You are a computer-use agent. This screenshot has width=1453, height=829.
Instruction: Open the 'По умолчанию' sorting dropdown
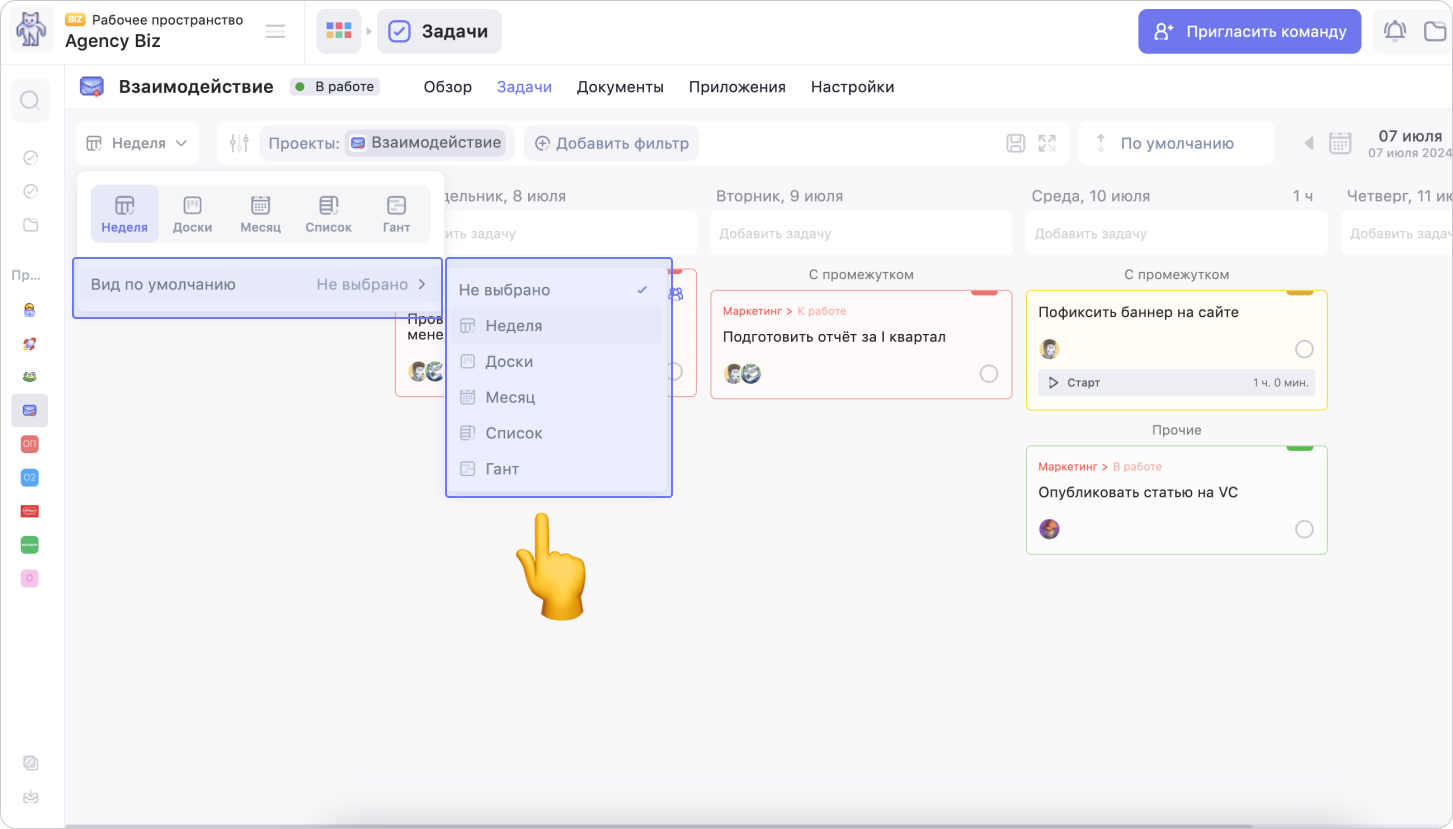point(1176,143)
